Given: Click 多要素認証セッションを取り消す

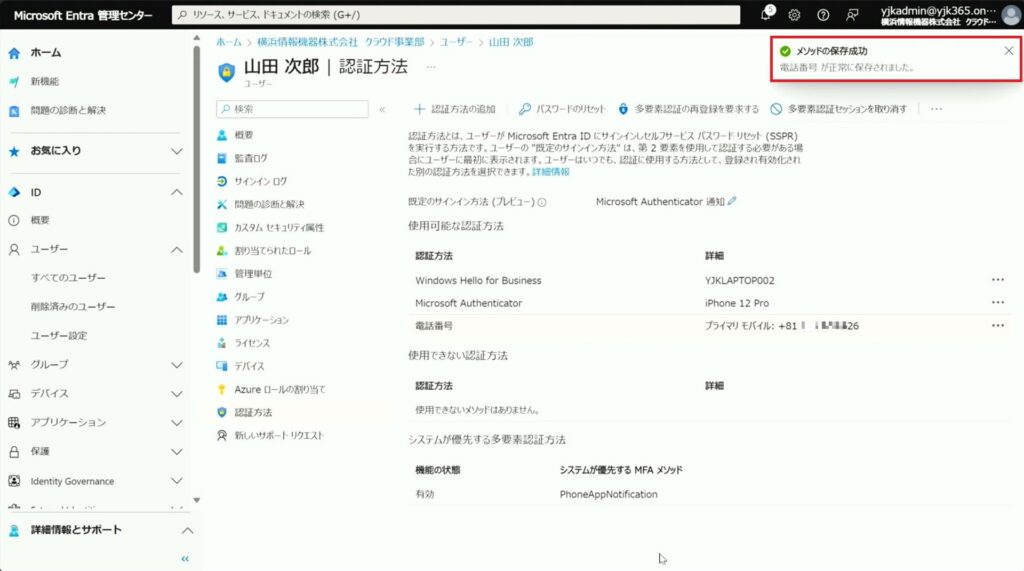Looking at the screenshot, I should tap(839, 109).
